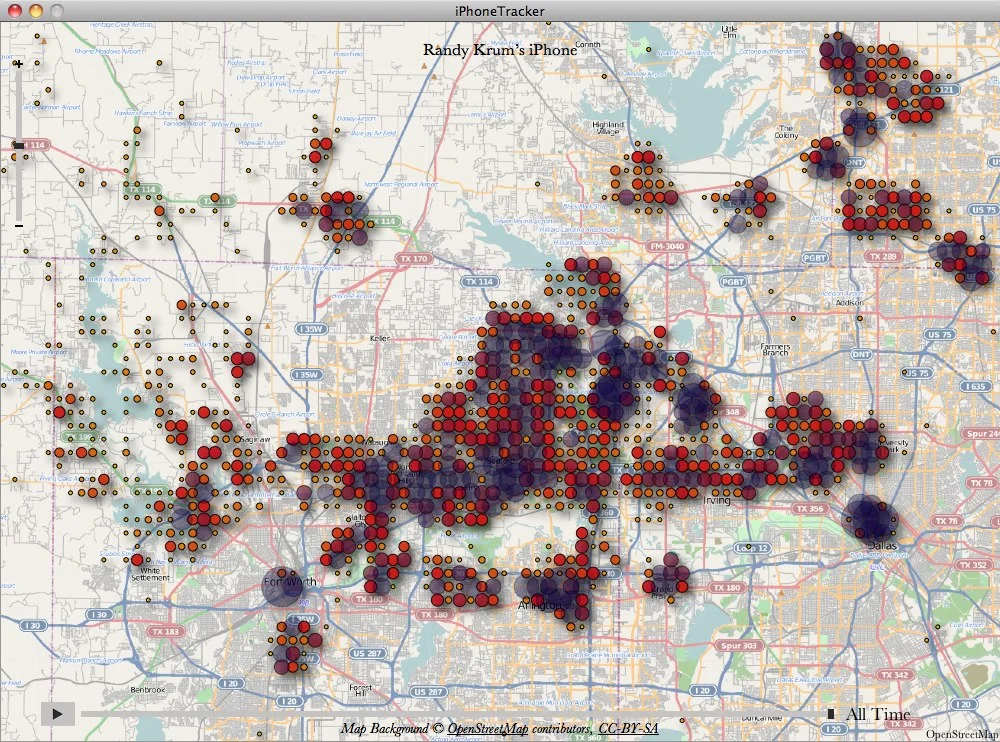Click the Benbrook label
Screen dimensions: 1000x742
[x=147, y=690]
